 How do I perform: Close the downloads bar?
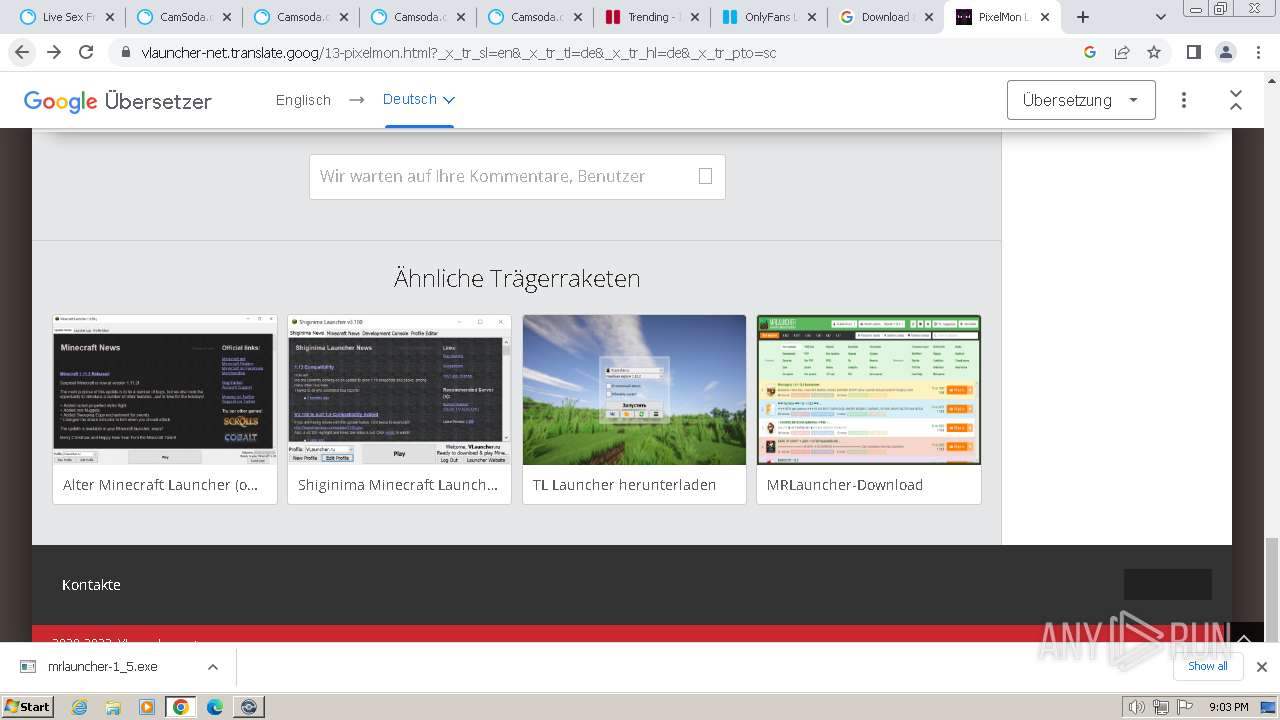pyautogui.click(x=1261, y=667)
